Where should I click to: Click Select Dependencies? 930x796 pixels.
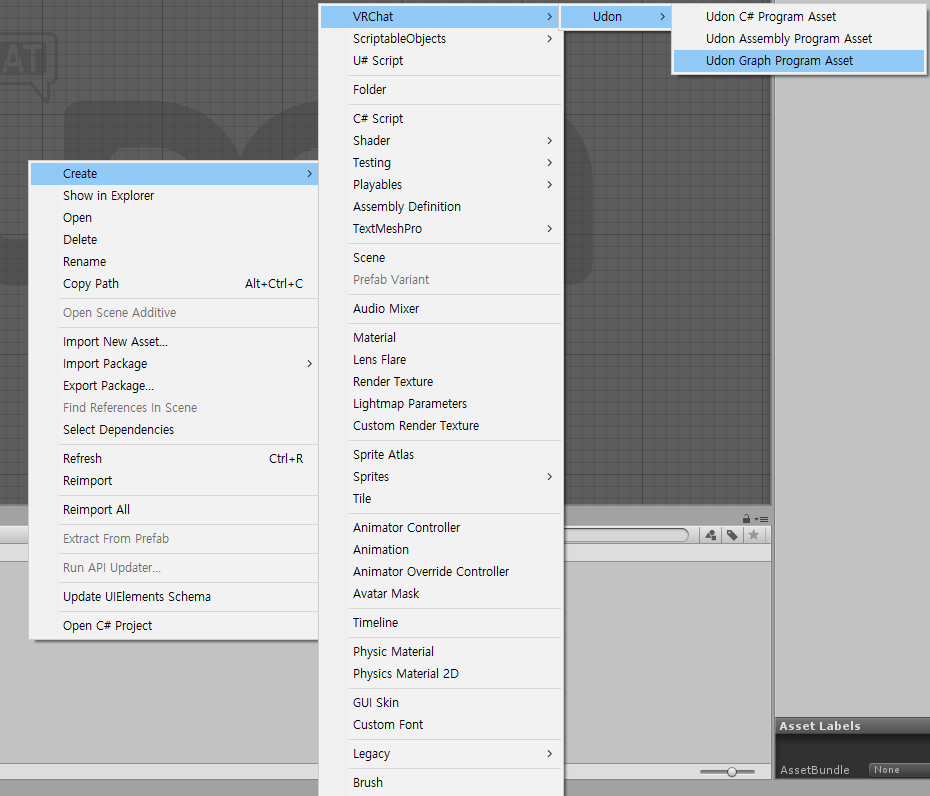pos(174,429)
